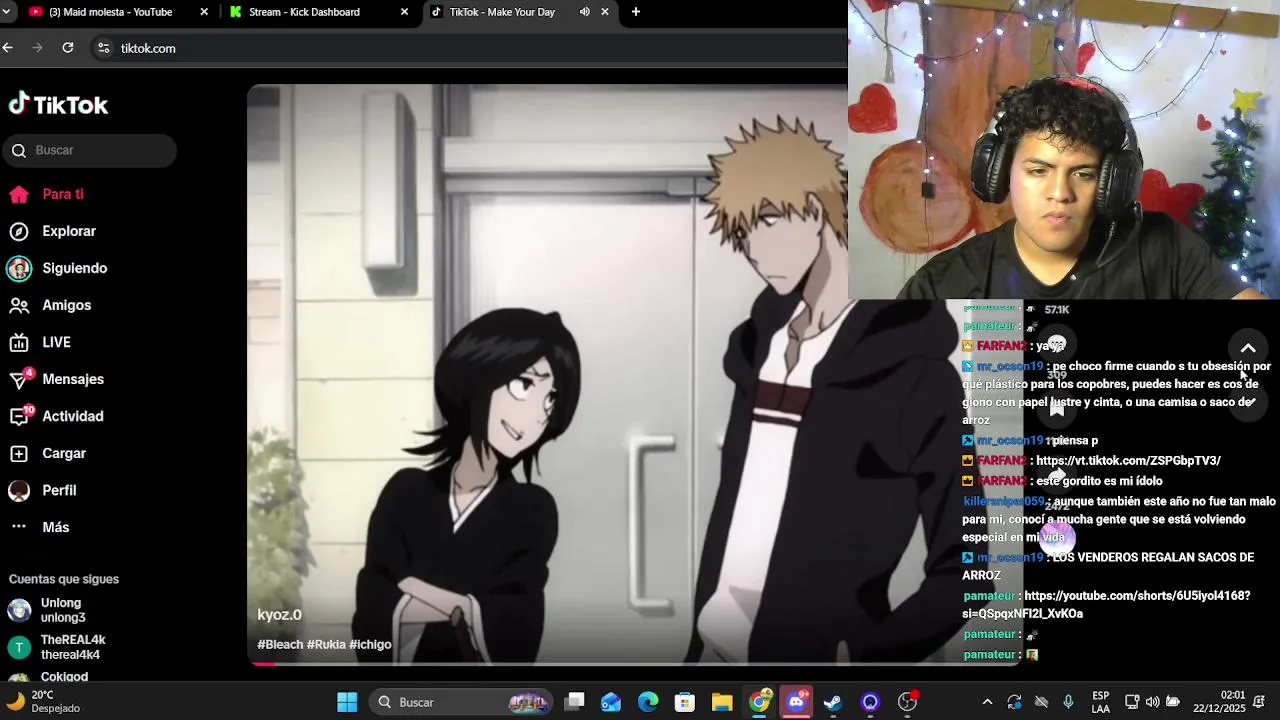This screenshot has width=1280, height=720.
Task: Mute the TikTok tab audio
Action: click(585, 12)
